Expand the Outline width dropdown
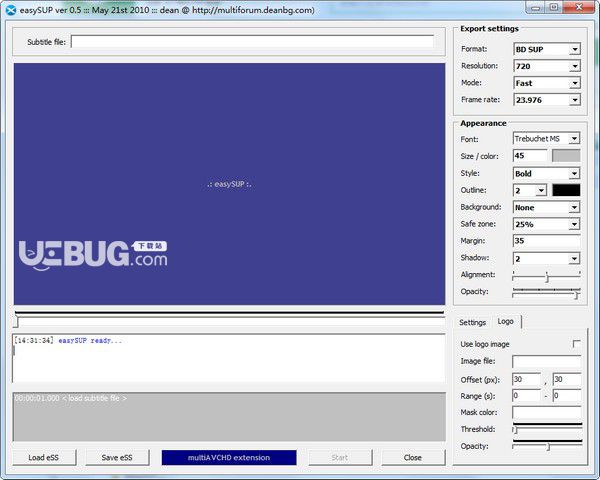This screenshot has height=480, width=600. [x=530, y=190]
